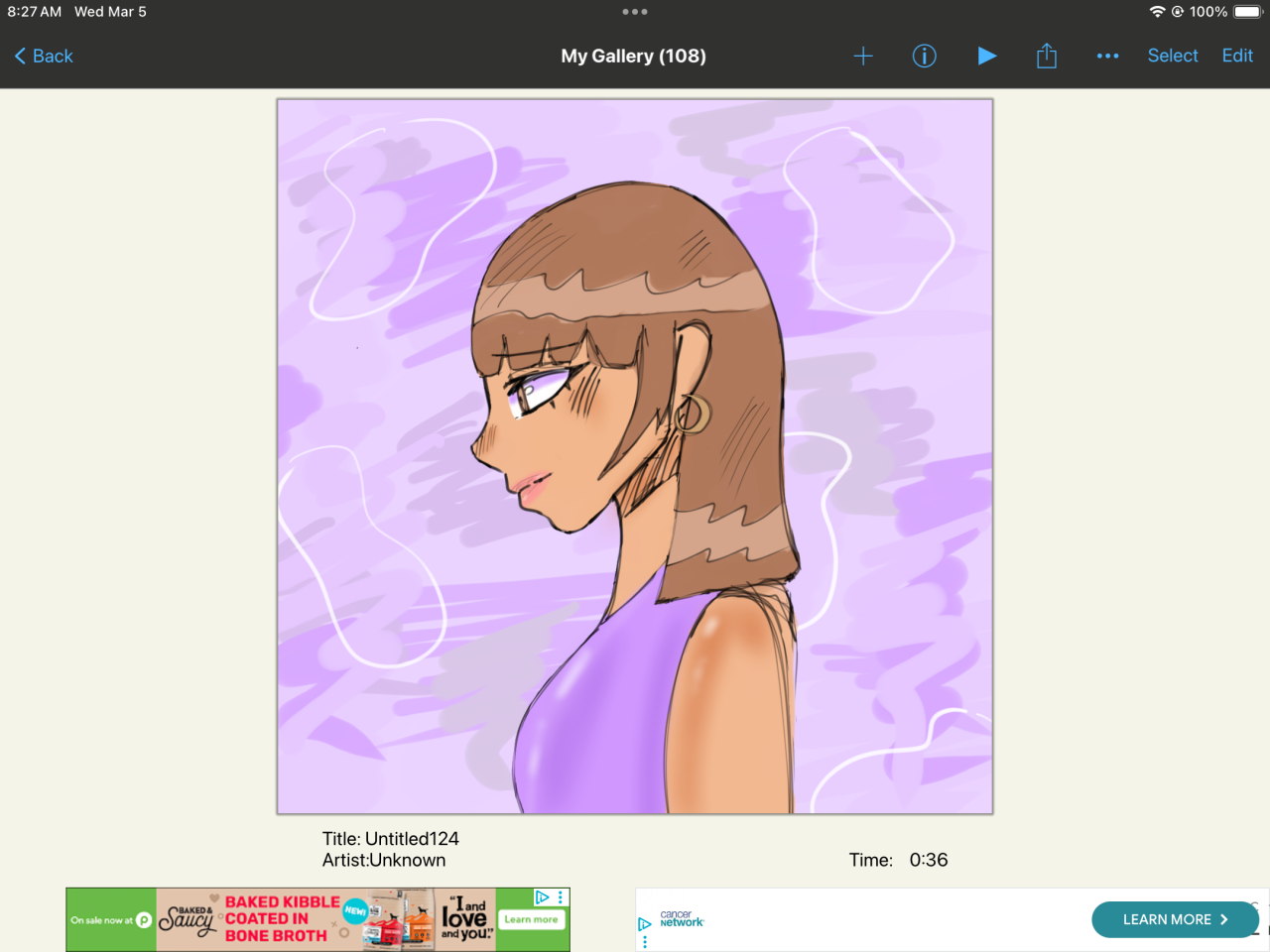Click 'Learn more' on the Saucy kibble ad

click(531, 919)
